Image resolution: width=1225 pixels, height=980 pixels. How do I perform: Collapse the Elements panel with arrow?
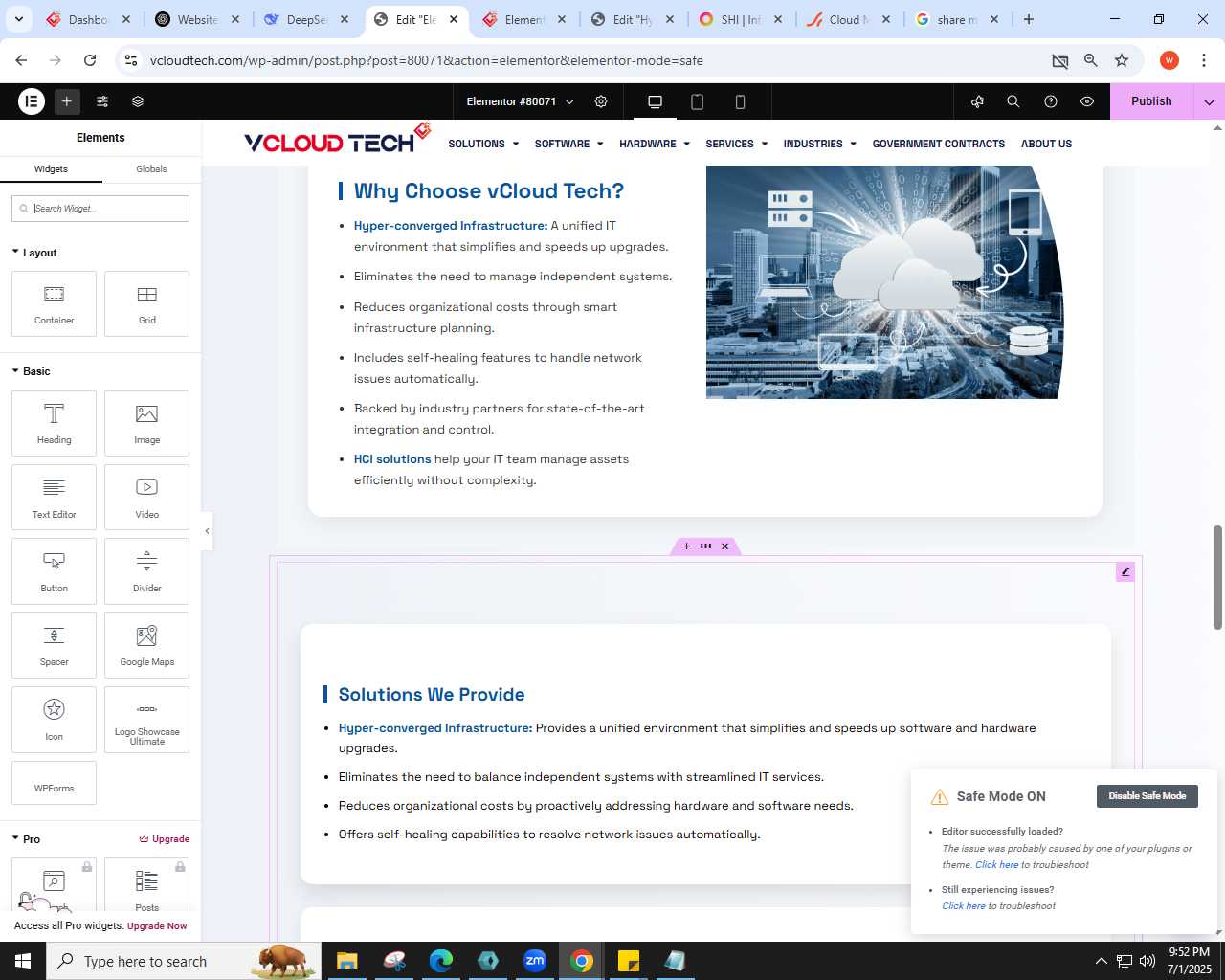tap(207, 531)
